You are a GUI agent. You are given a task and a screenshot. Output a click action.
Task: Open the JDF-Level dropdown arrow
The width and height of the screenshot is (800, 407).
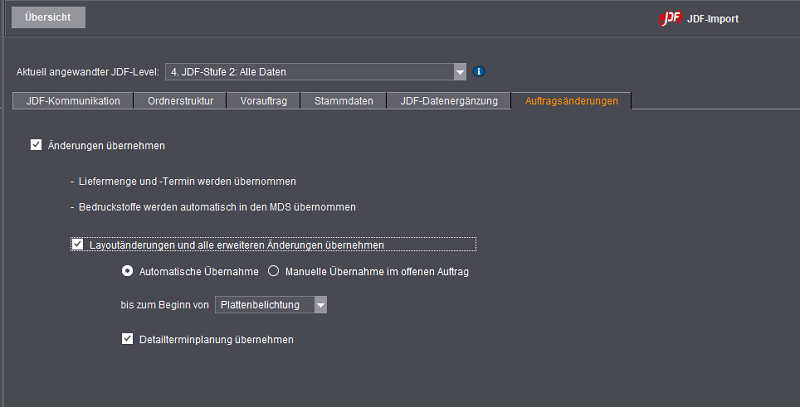[x=460, y=72]
